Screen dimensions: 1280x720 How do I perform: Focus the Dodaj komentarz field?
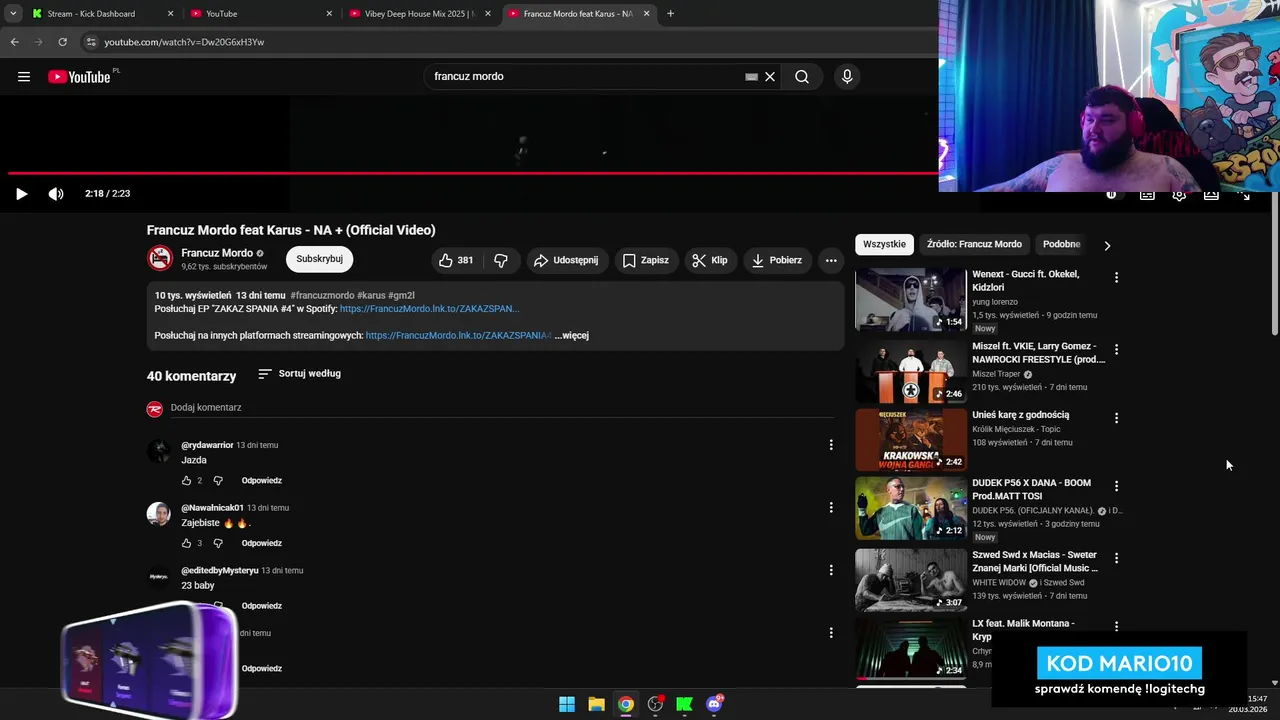coord(500,408)
